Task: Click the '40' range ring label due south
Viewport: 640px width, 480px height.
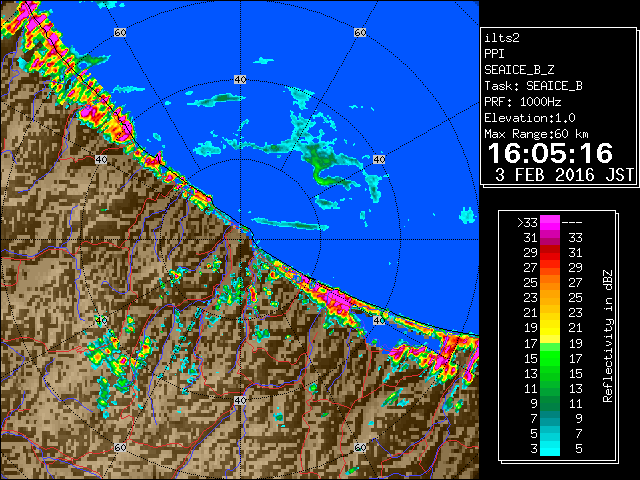Action: click(x=240, y=400)
